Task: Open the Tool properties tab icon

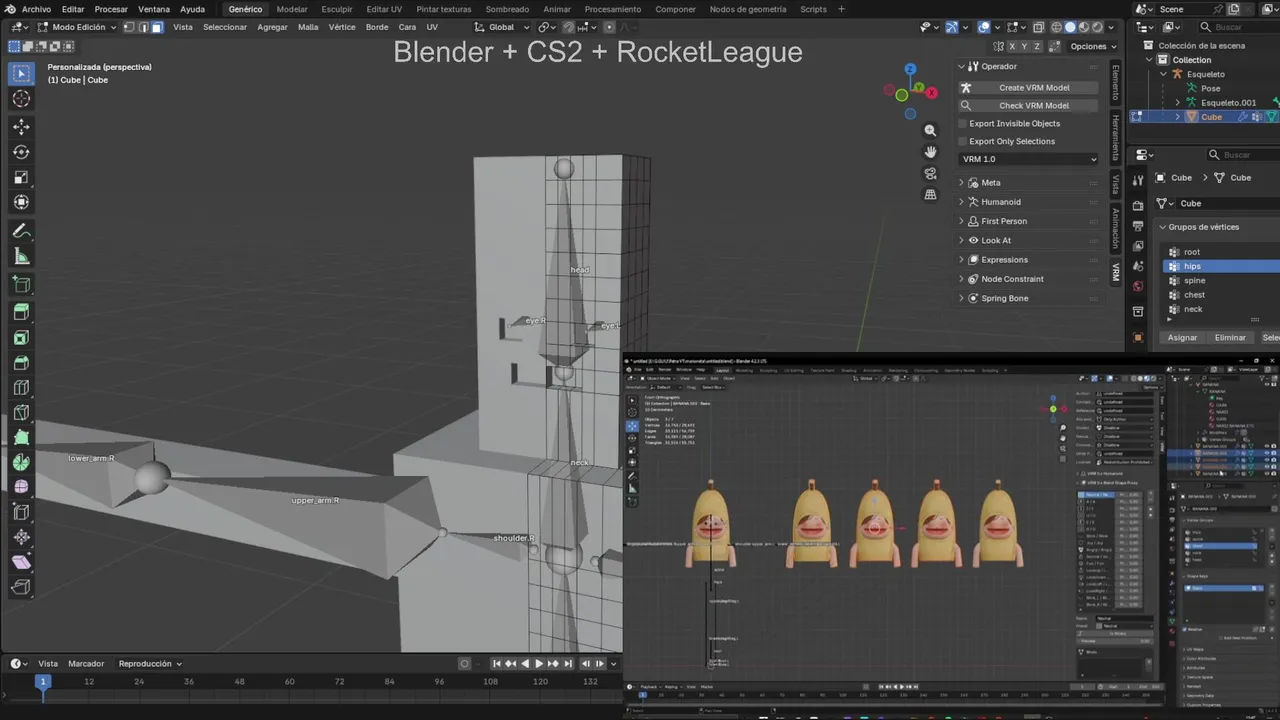Action: click(1138, 181)
